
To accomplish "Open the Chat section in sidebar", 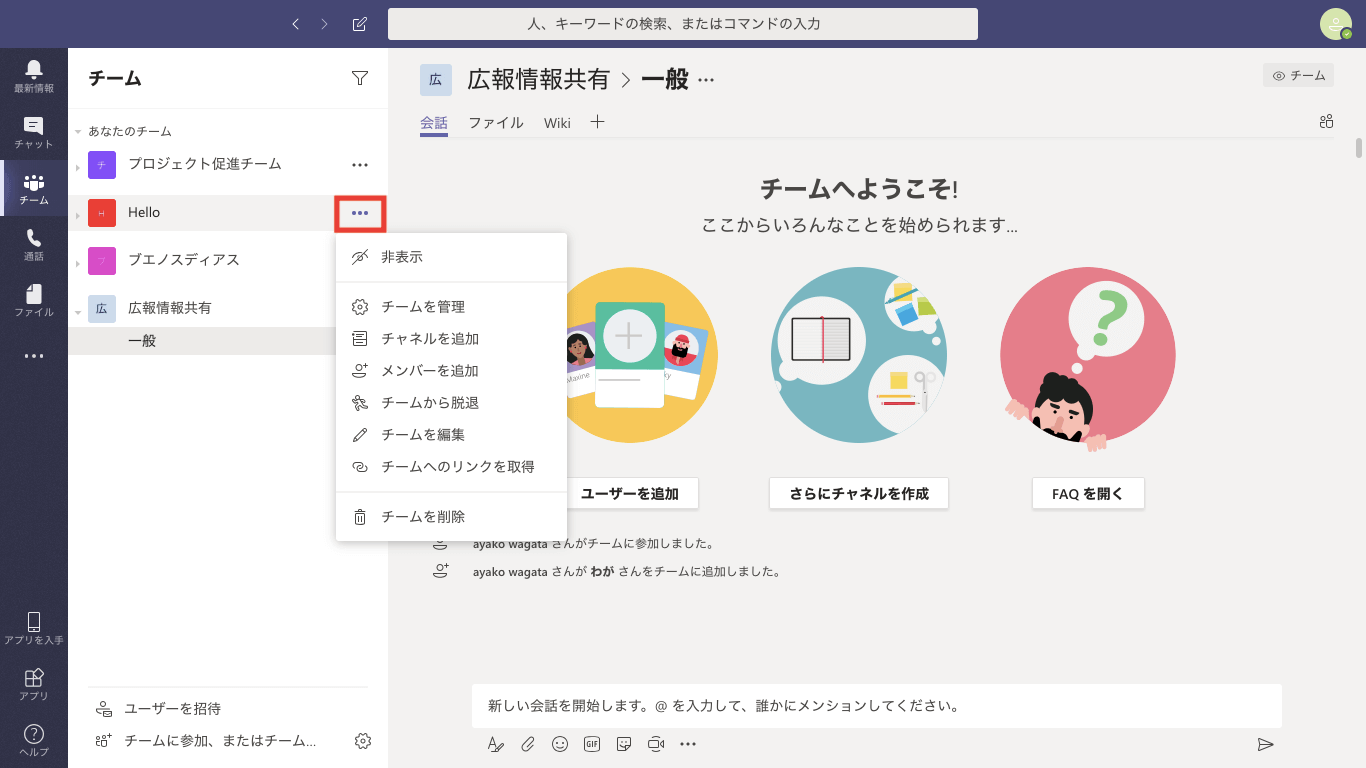I will point(33,132).
